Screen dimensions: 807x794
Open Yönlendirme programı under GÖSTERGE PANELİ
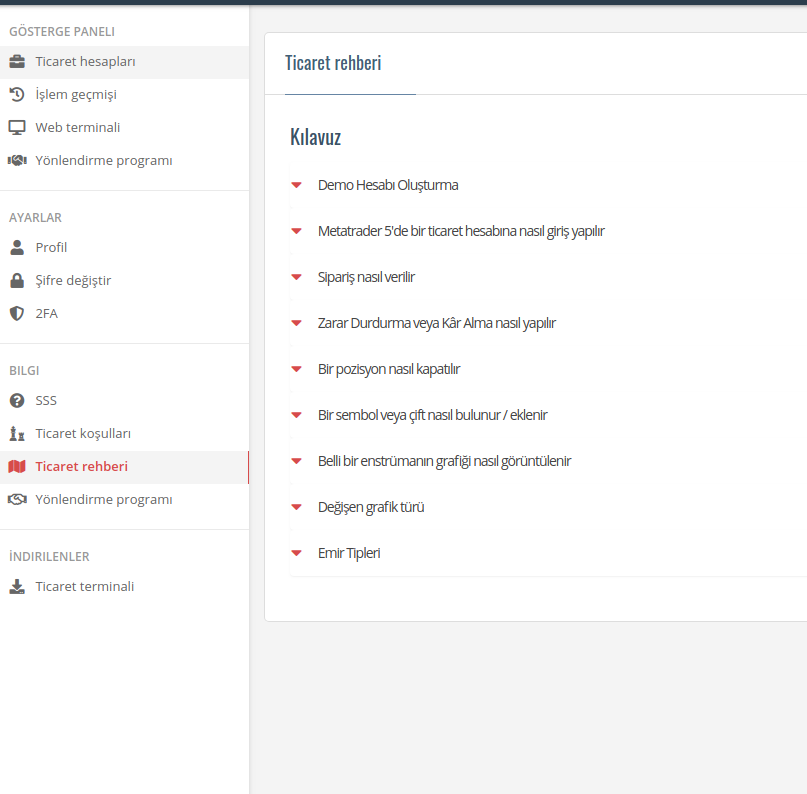125,161
